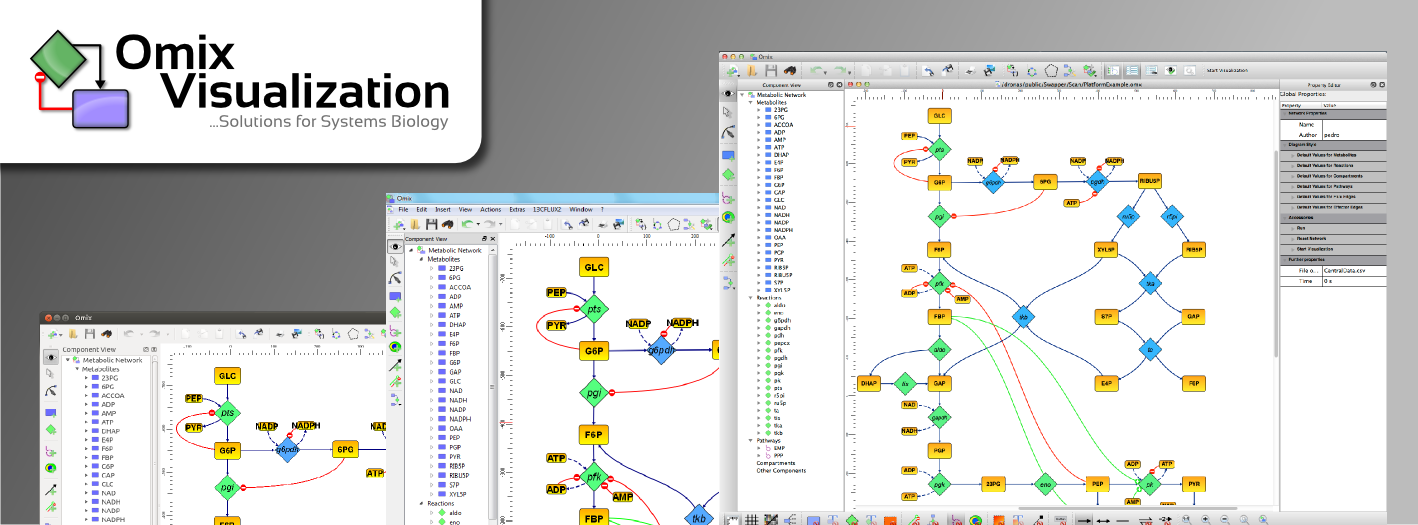This screenshot has height=525, width=1418.
Task: Select the green diamond tool in Linux Omix window
Action: (51, 430)
